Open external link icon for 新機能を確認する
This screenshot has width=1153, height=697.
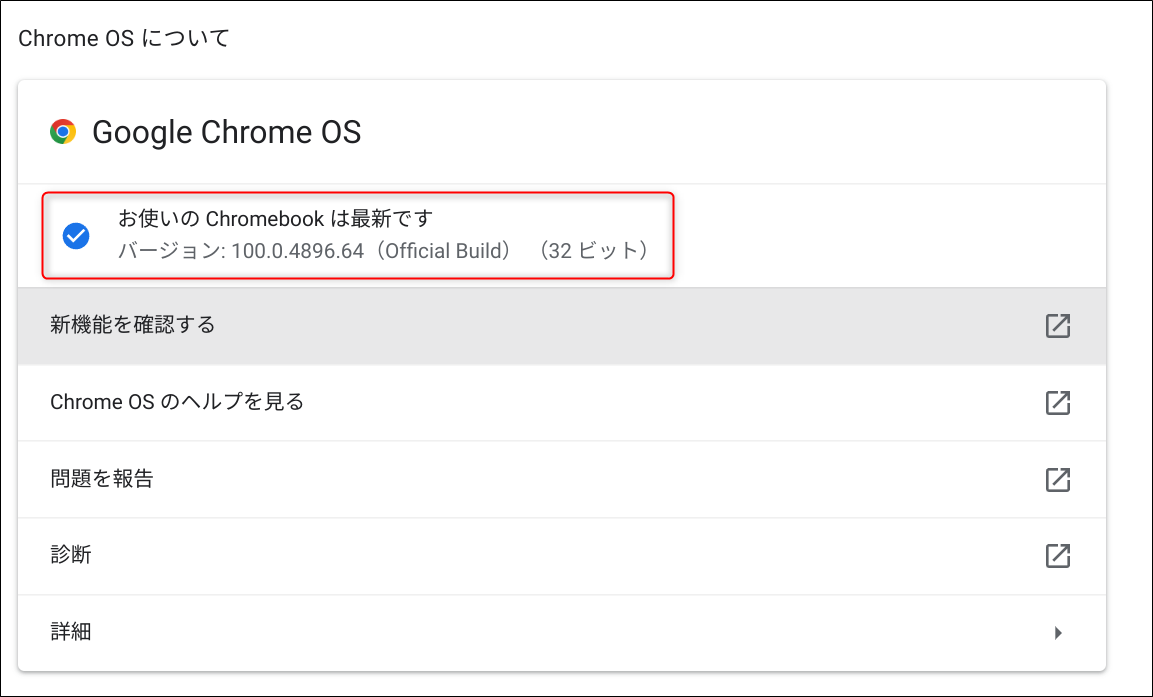coord(1057,326)
